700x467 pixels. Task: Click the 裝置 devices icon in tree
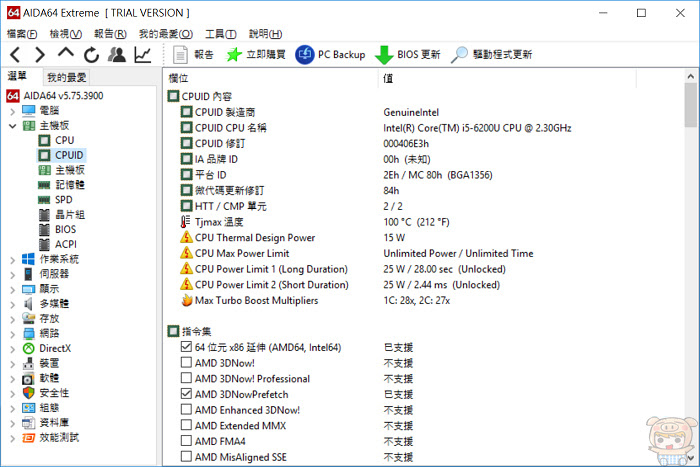[x=28, y=363]
